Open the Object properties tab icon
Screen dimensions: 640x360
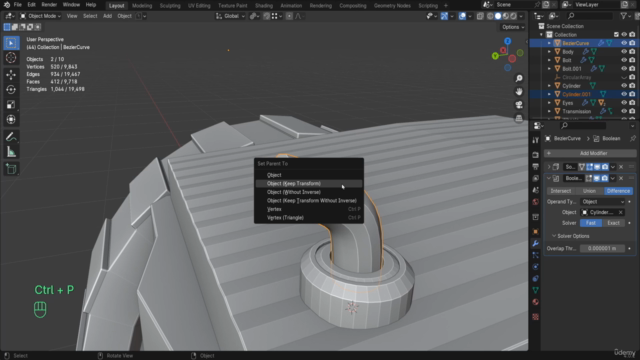tap(536, 231)
